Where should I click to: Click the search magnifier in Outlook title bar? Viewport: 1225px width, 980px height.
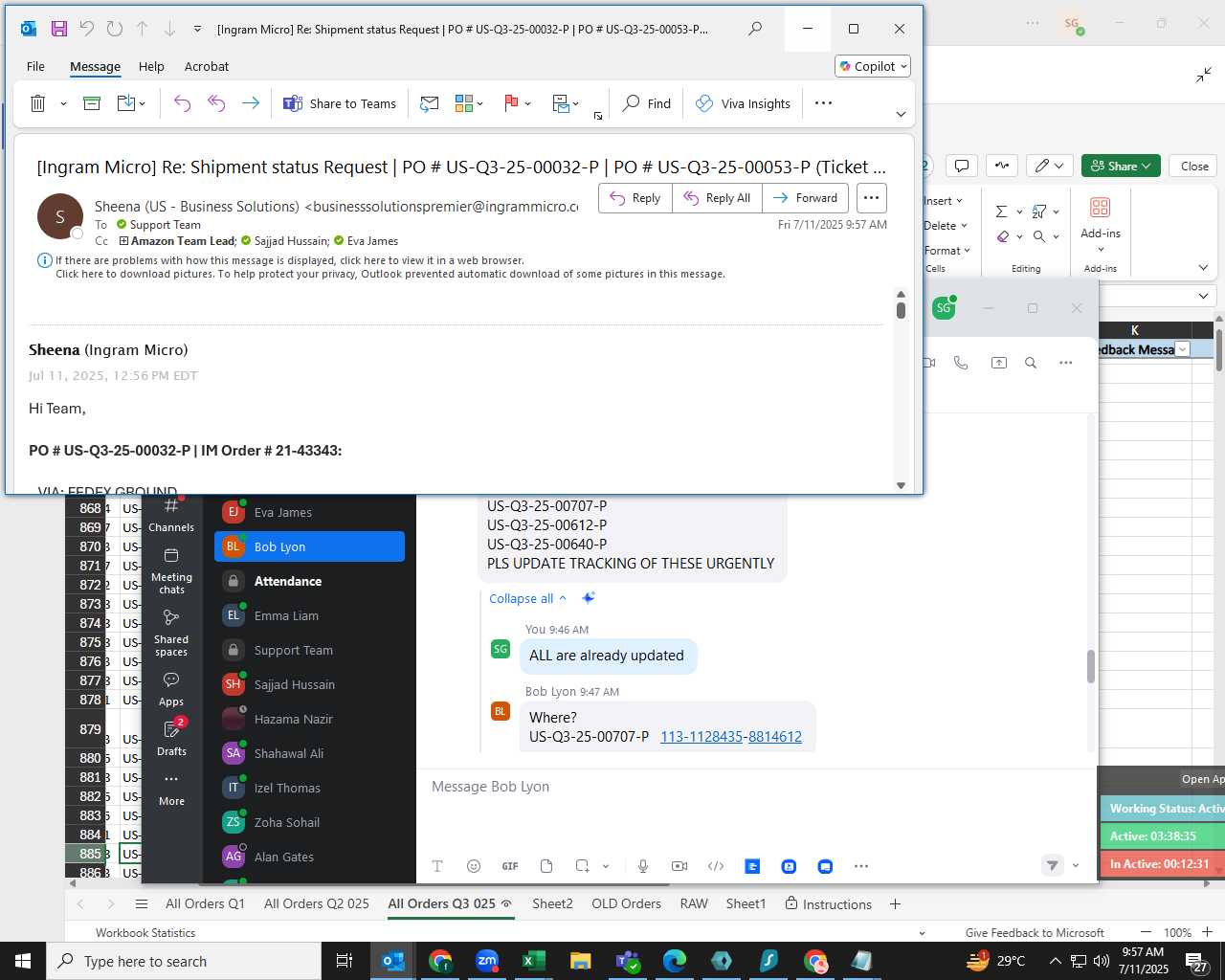[755, 29]
